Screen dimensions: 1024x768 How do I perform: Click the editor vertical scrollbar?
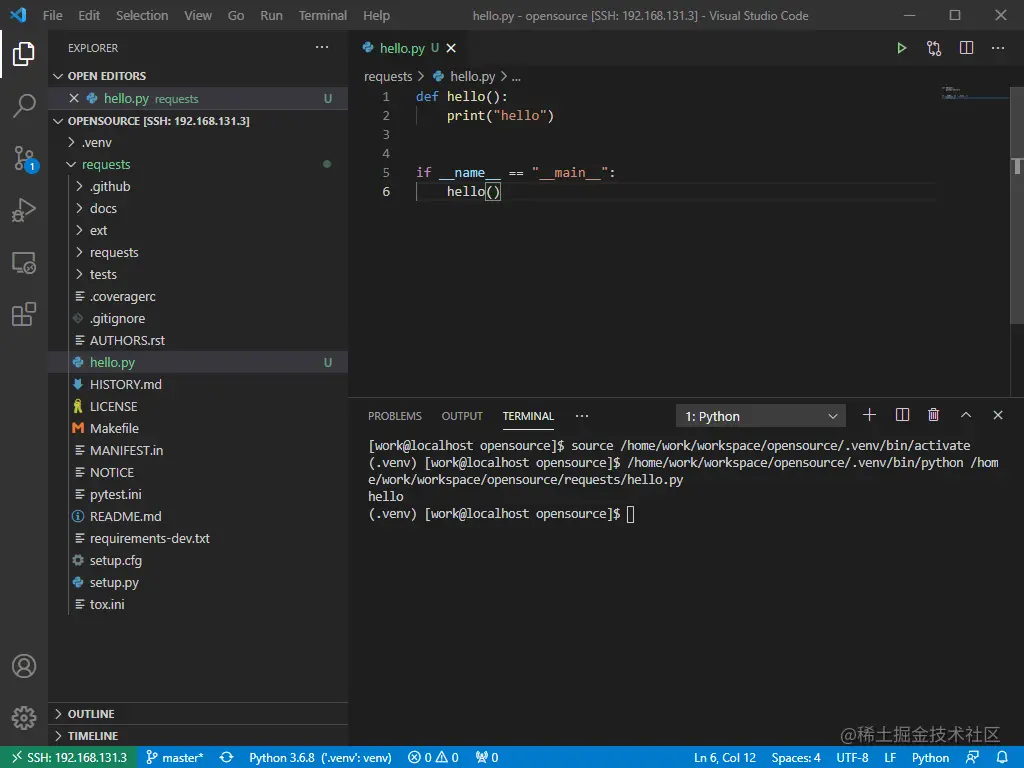[1017, 206]
